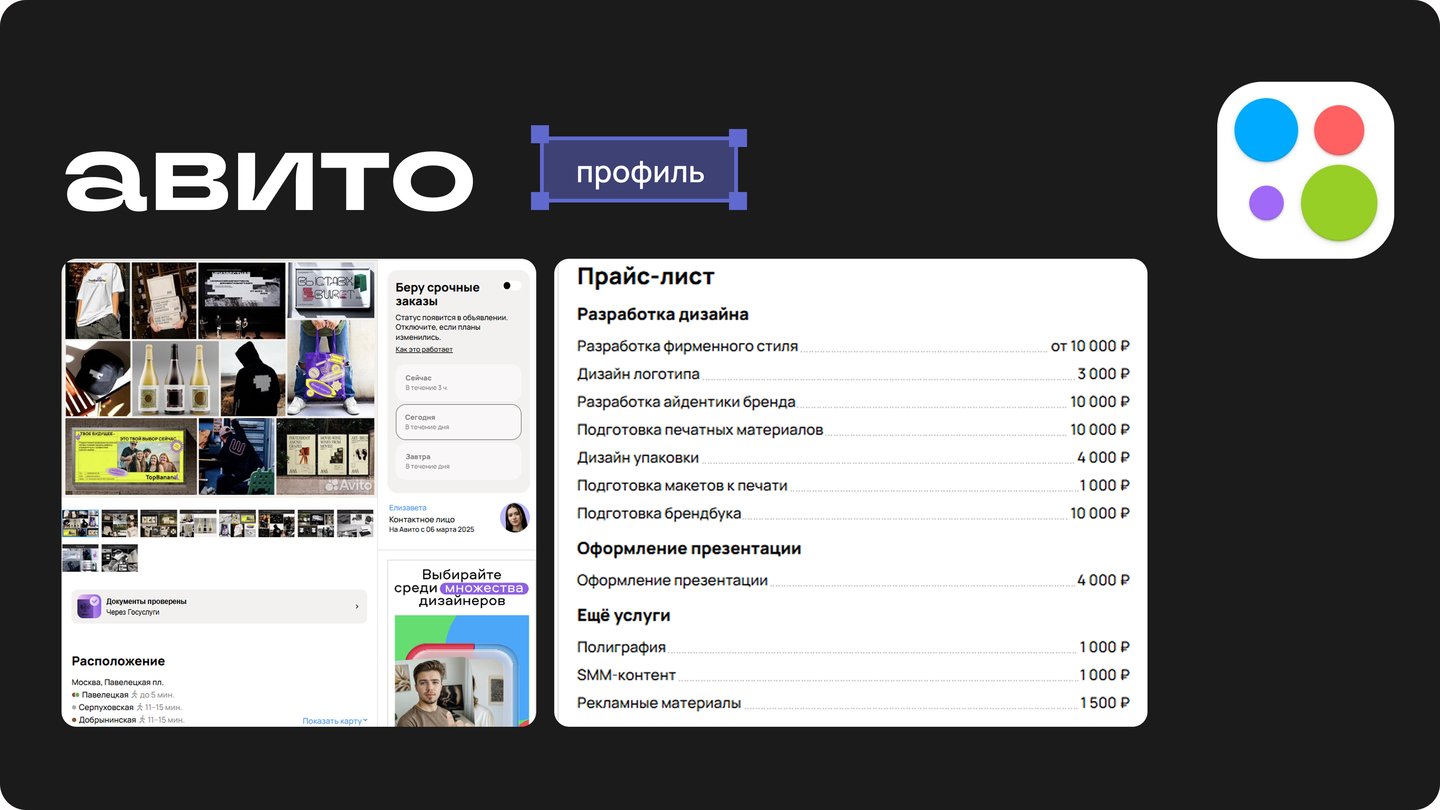Click the "SMM-контент" price row

pyautogui.click(x=854, y=675)
